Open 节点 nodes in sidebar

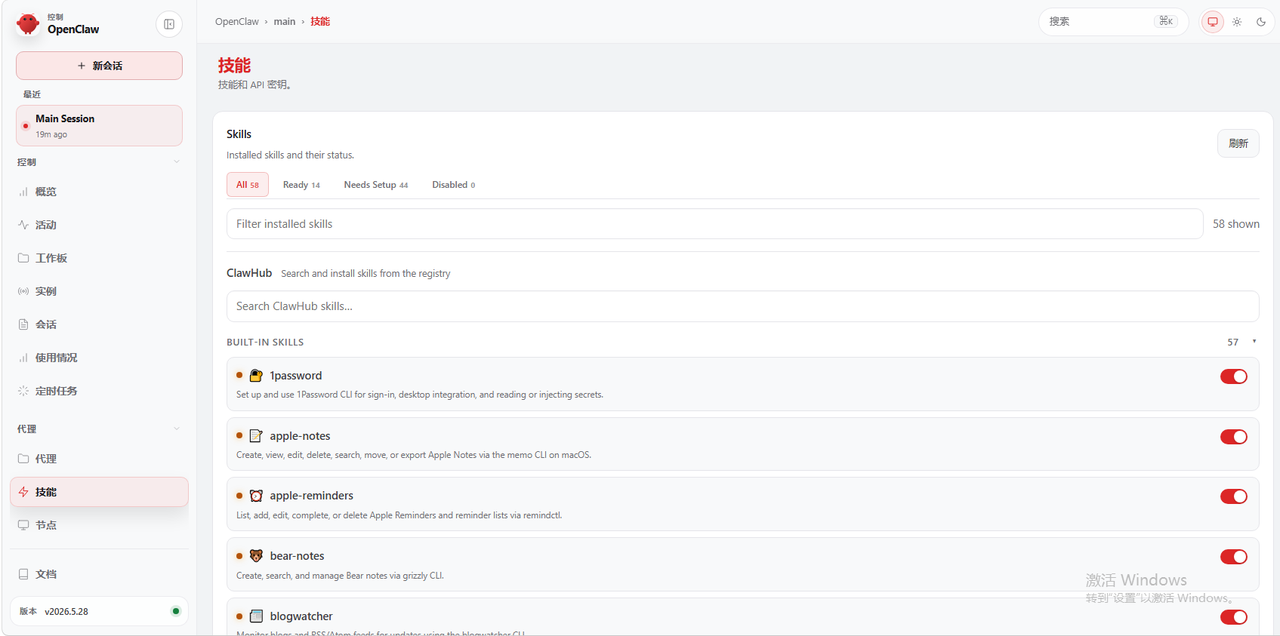[x=99, y=525]
